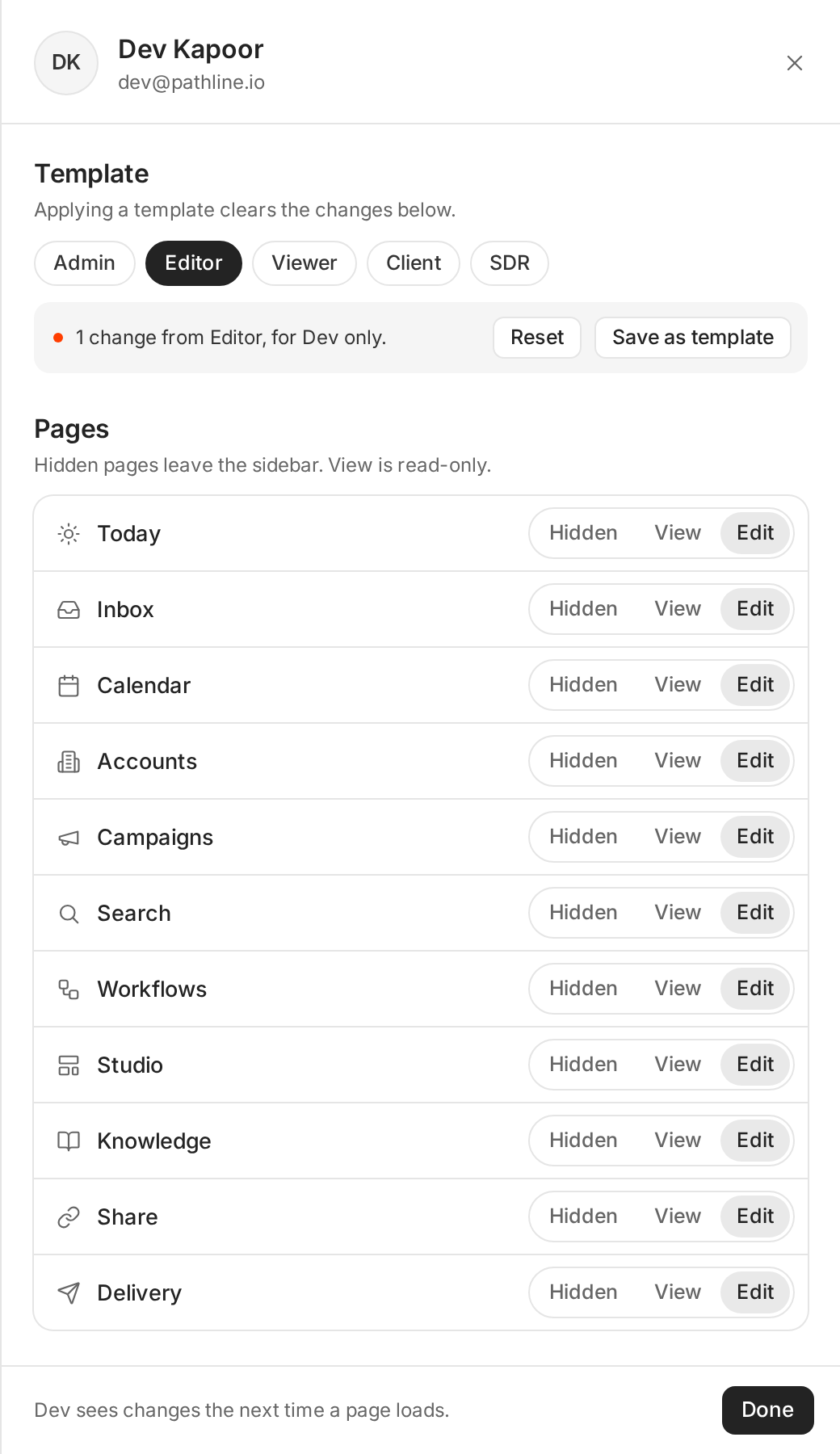Screen dimensions: 840x1454
Task: Select Edit for the Calendar page
Action: point(755,685)
